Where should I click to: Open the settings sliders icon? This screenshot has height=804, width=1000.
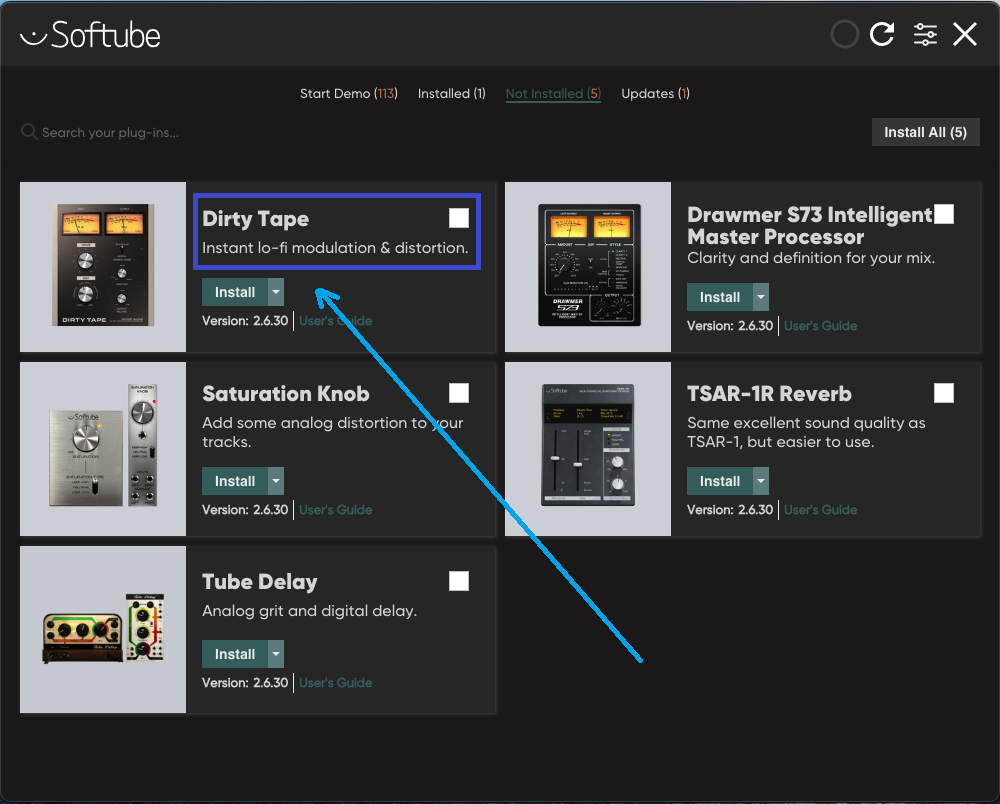click(x=925, y=34)
